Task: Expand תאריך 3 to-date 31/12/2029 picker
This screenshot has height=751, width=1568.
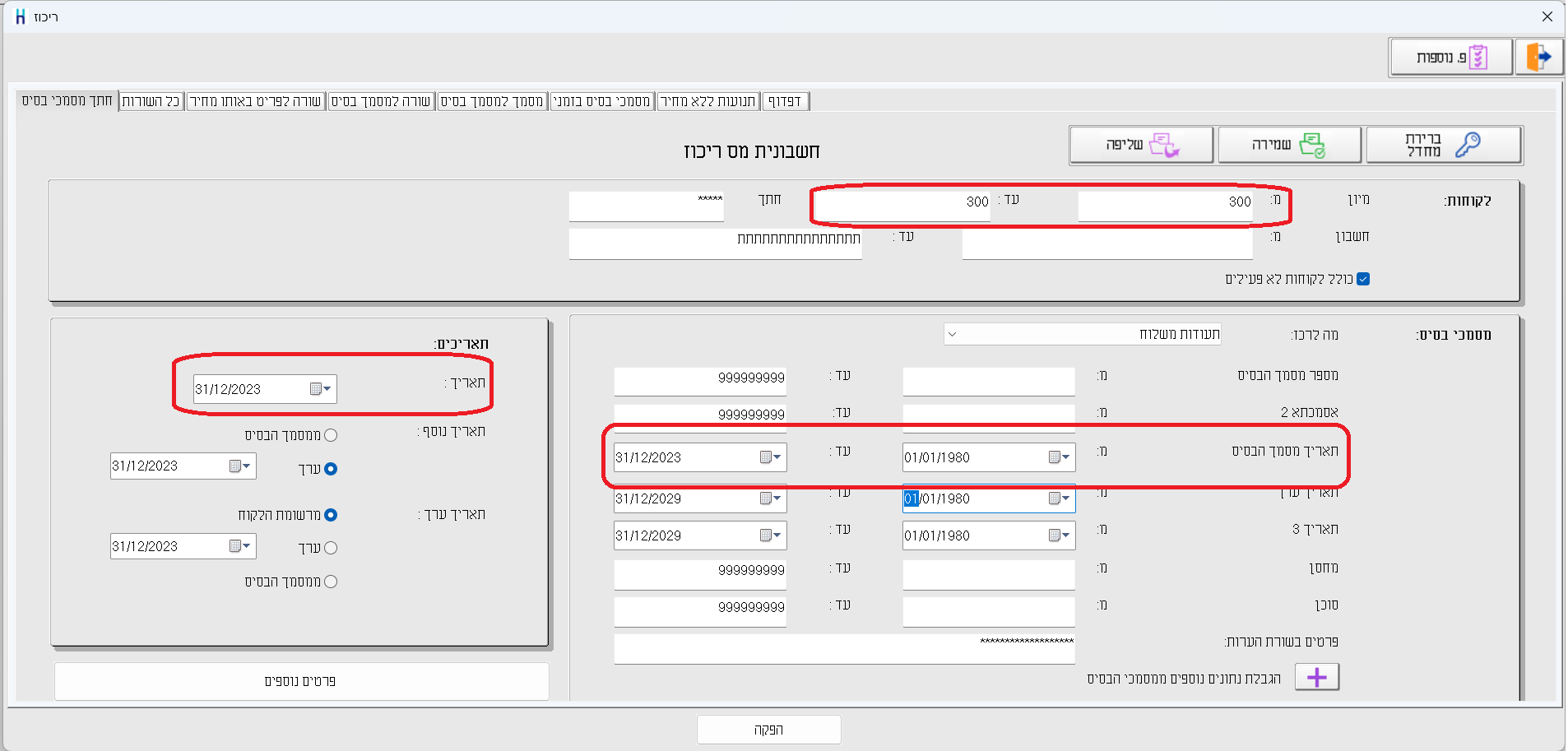Action: coord(777,535)
